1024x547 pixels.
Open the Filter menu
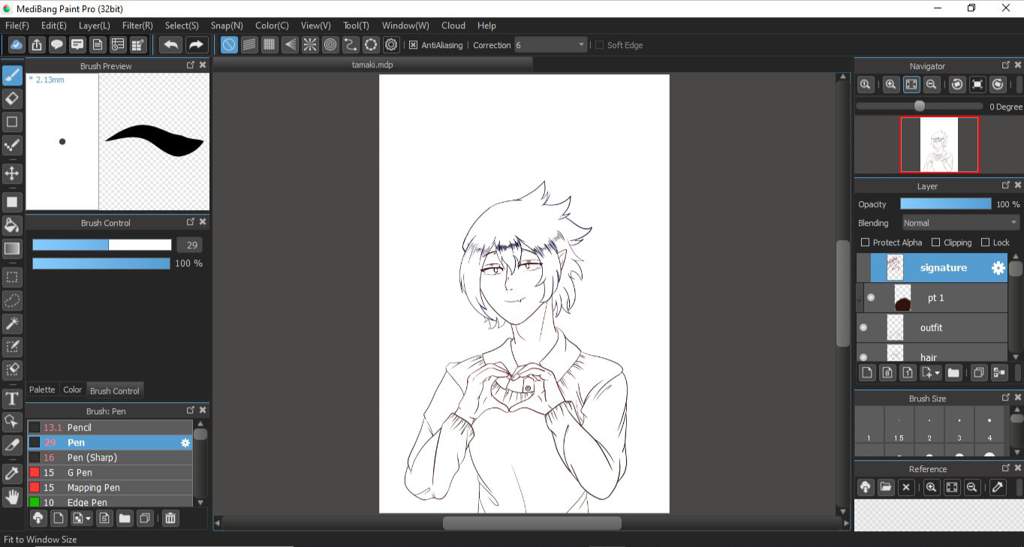[x=138, y=25]
